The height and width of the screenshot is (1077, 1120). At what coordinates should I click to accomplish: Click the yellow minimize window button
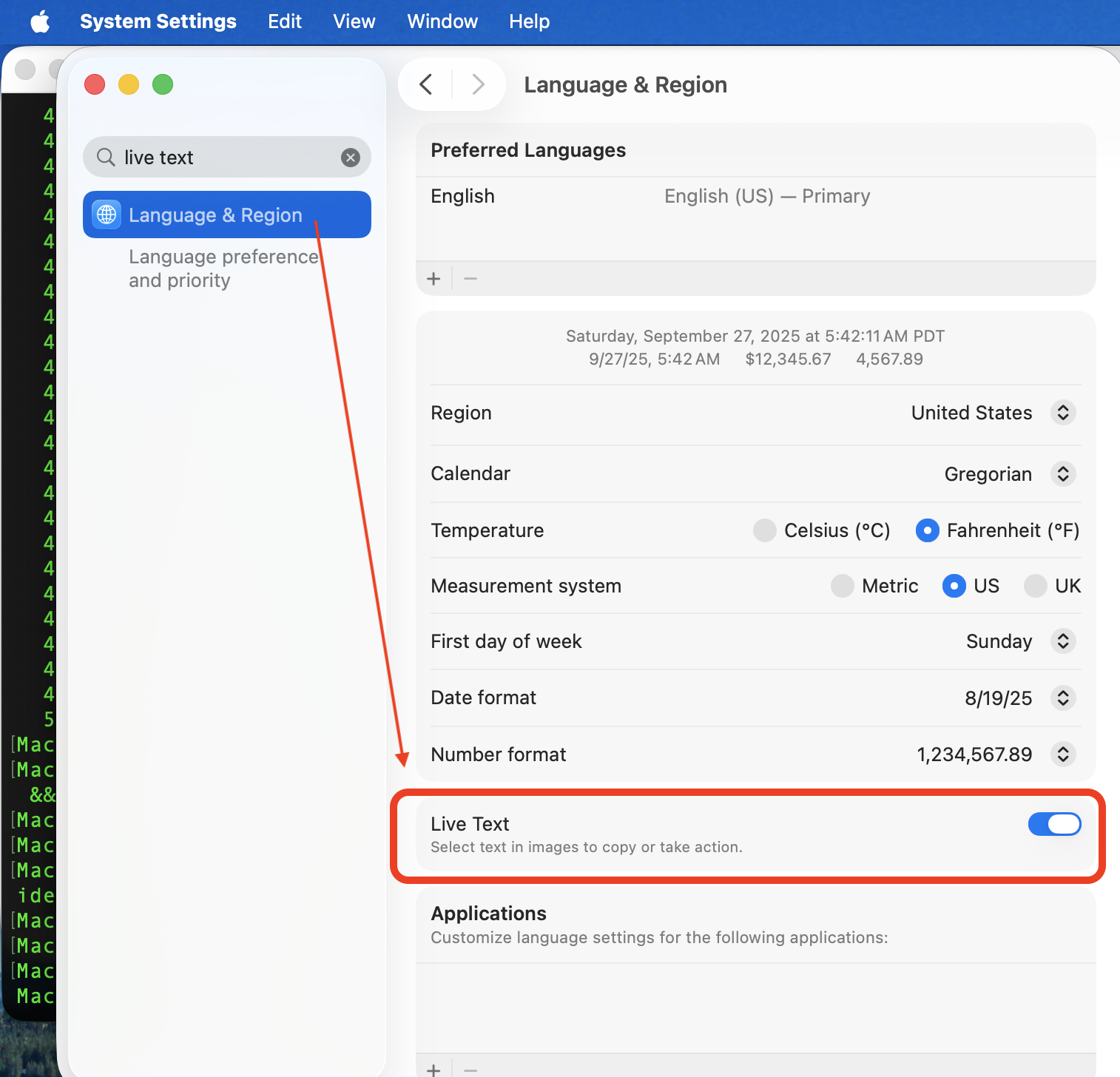[x=129, y=84]
